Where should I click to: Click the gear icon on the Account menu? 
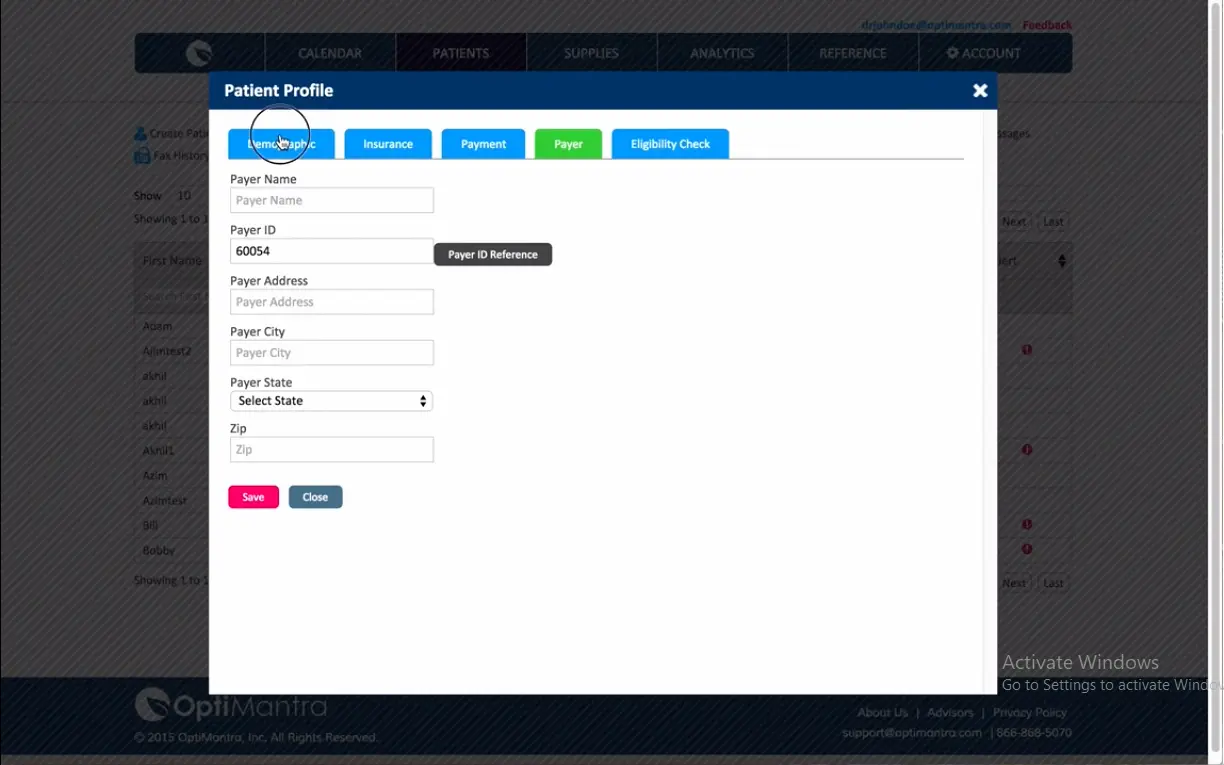[953, 53]
